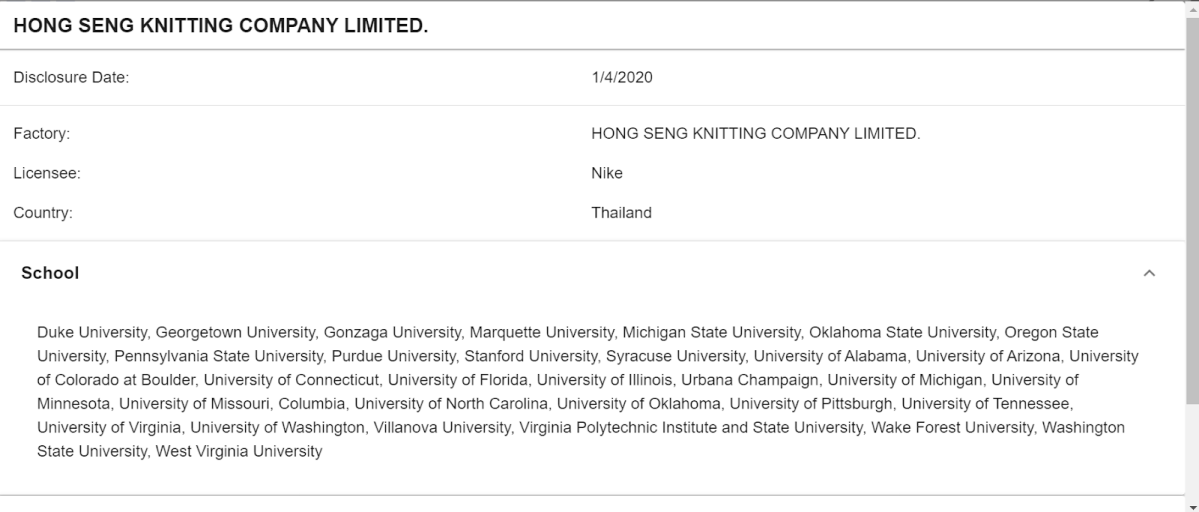The image size is (1199, 512).
Task: Click the Factory name value text
Action: point(755,133)
